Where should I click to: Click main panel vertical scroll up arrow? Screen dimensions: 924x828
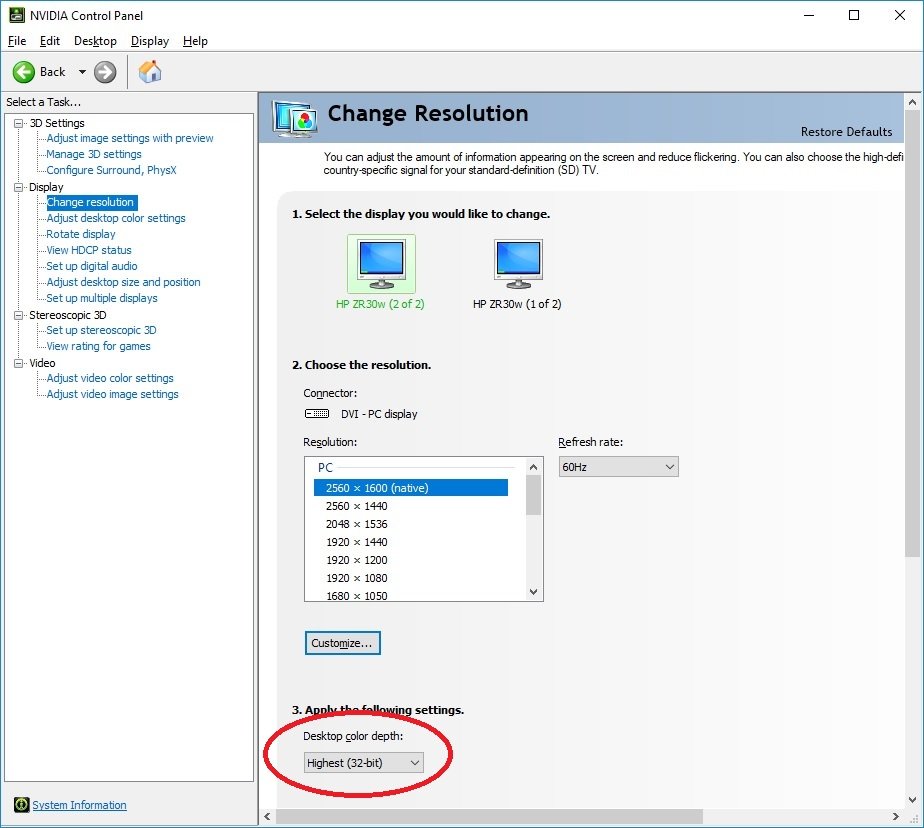[x=912, y=101]
